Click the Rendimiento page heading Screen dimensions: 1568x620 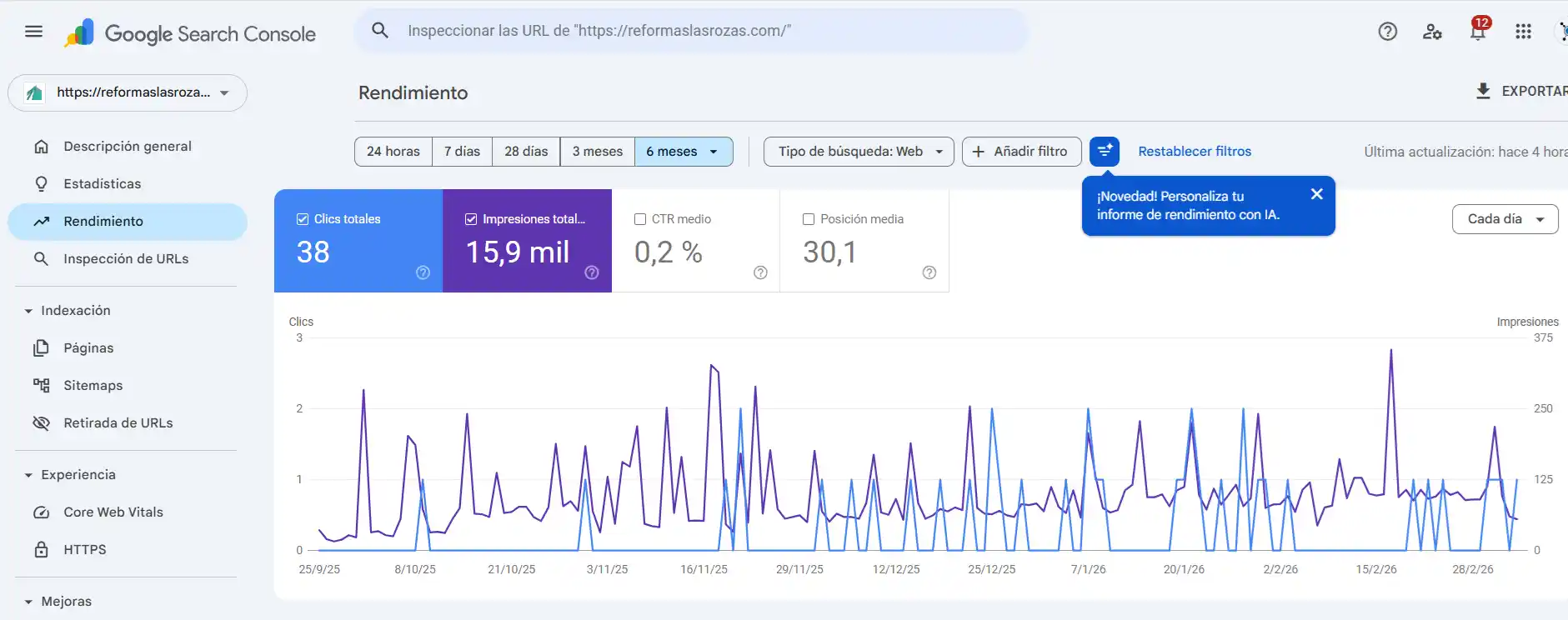coord(413,93)
